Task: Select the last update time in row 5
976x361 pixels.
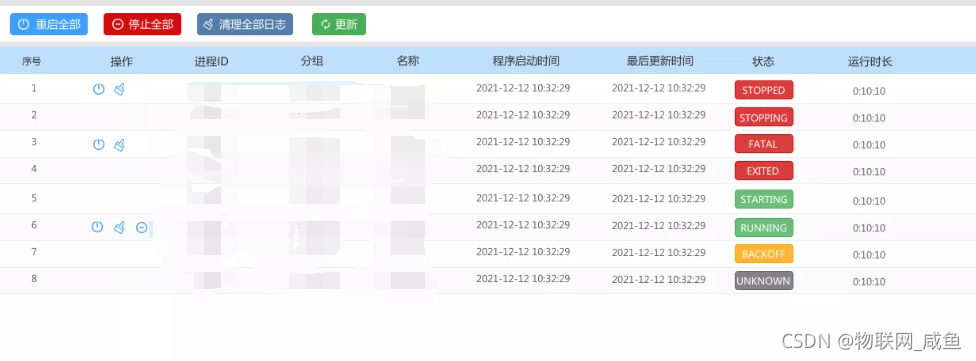Action: pos(659,198)
